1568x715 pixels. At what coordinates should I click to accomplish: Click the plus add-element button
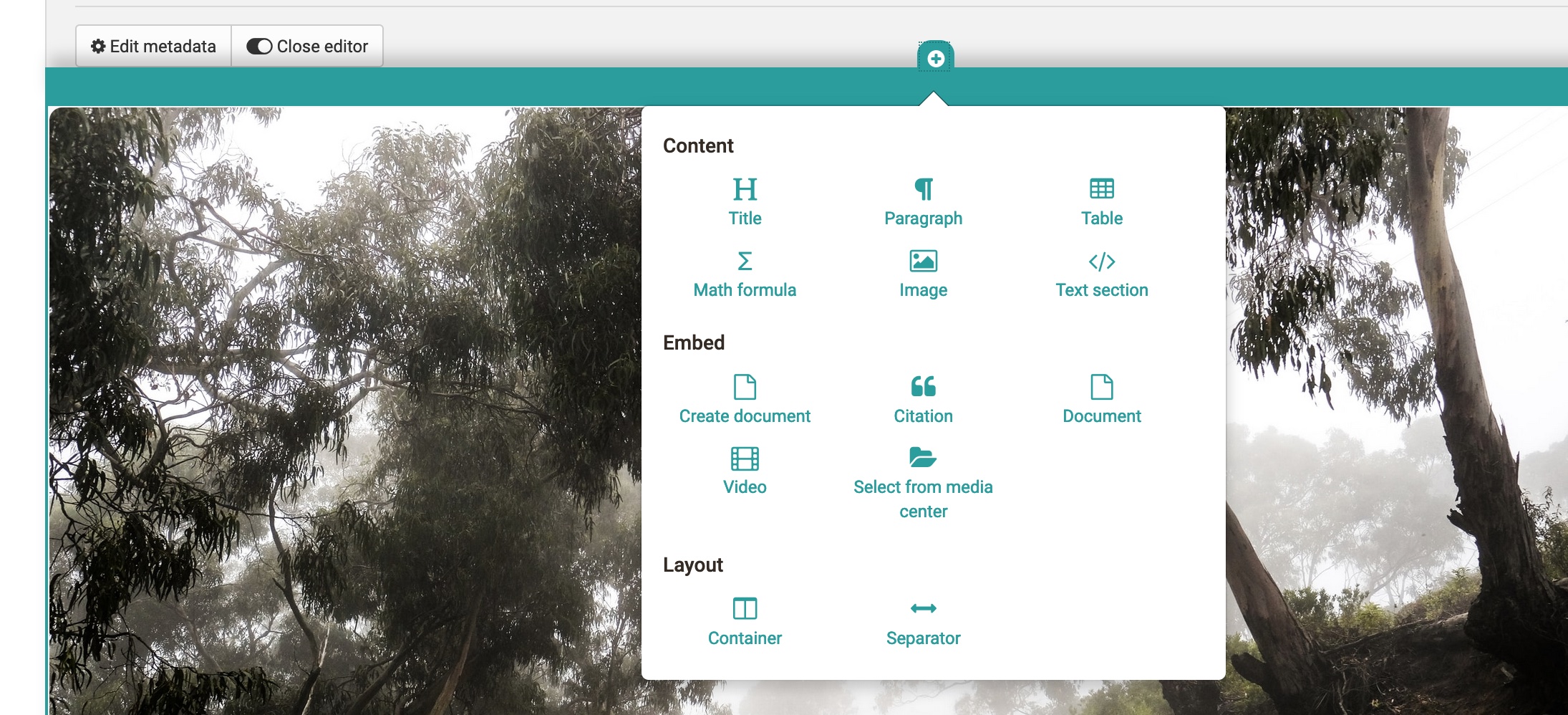935,59
